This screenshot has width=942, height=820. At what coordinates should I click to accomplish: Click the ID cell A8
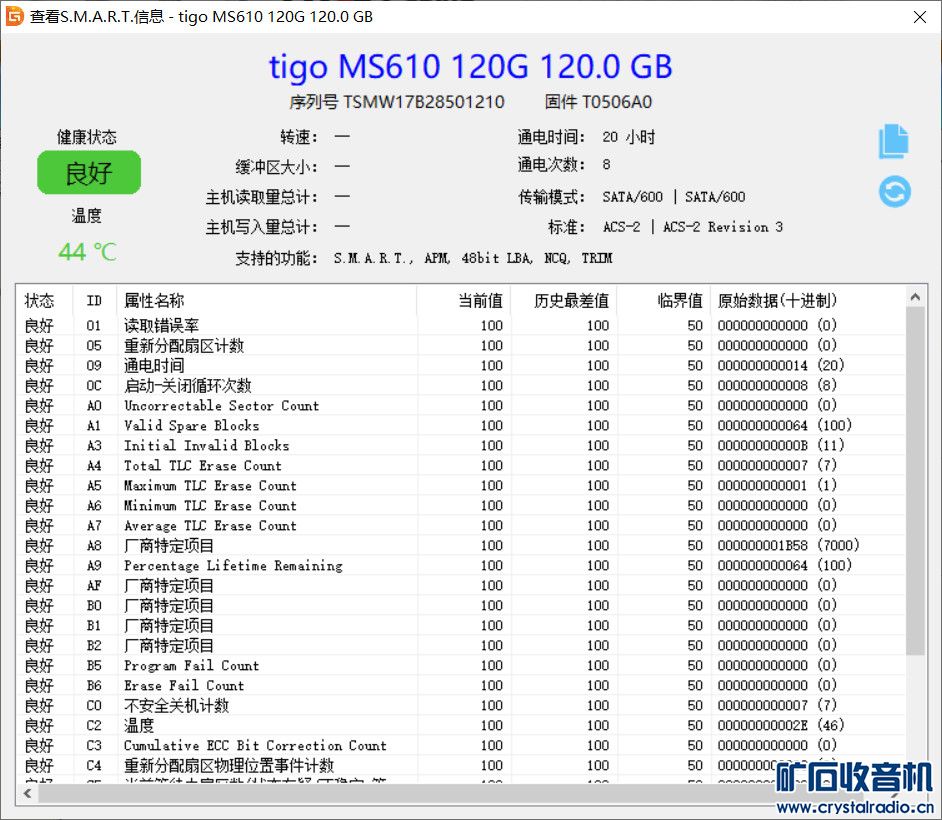94,545
